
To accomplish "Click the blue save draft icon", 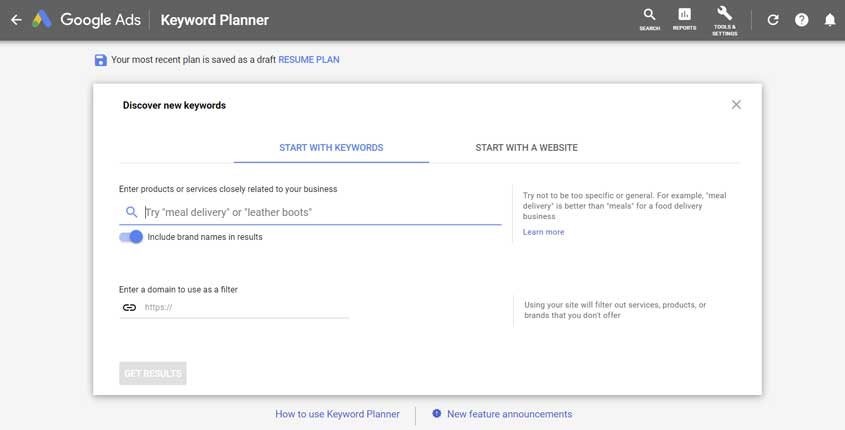I will [100, 60].
